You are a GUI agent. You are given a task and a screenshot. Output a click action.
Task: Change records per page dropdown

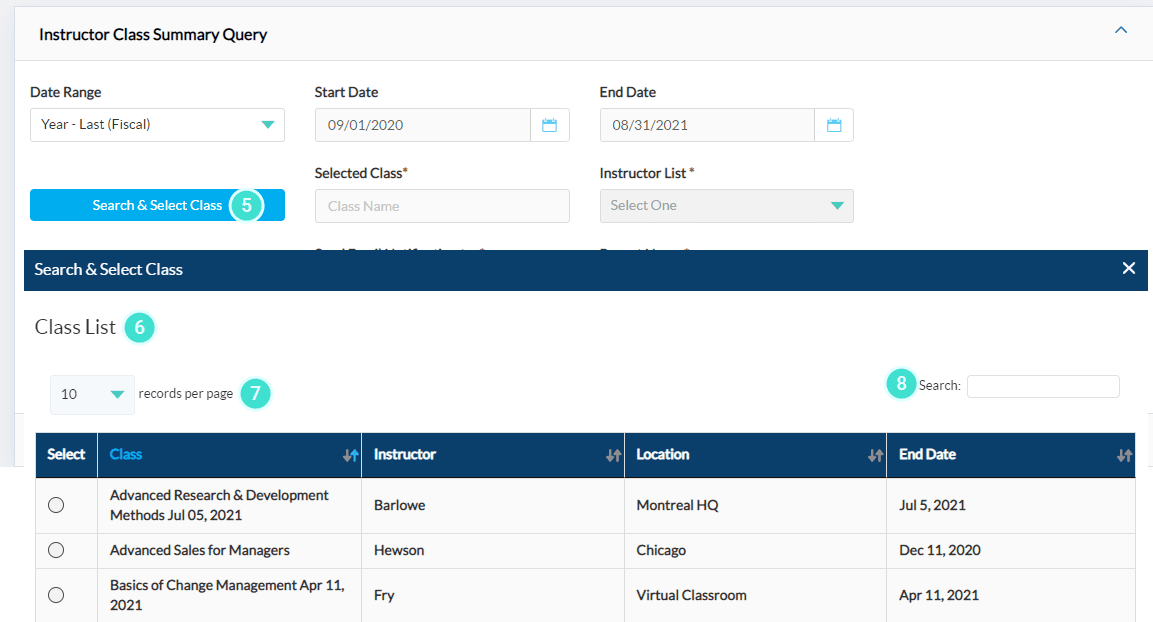pos(92,394)
